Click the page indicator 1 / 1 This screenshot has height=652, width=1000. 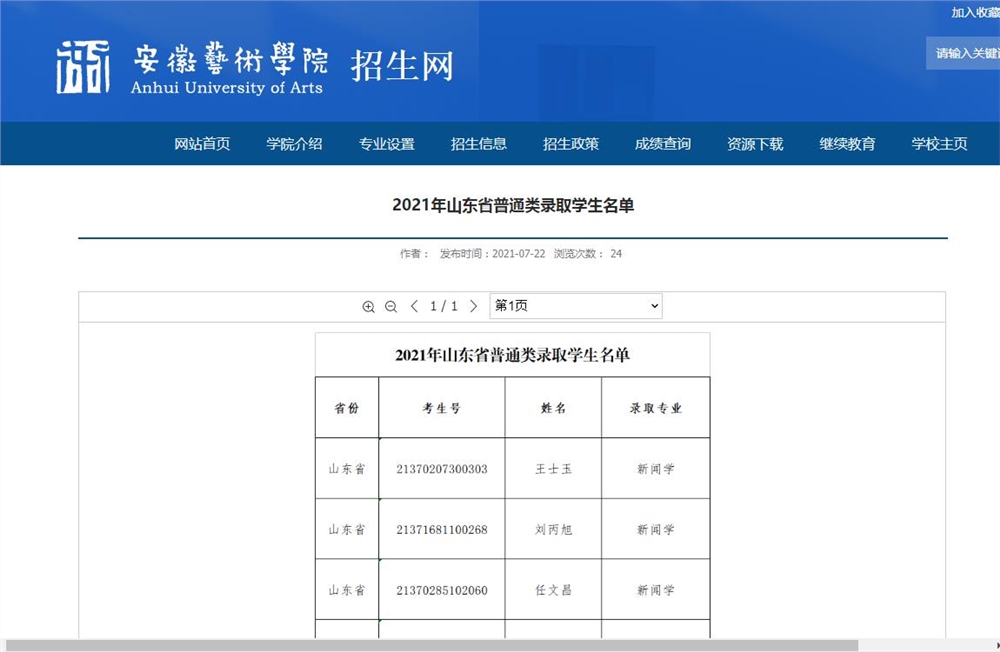[443, 306]
